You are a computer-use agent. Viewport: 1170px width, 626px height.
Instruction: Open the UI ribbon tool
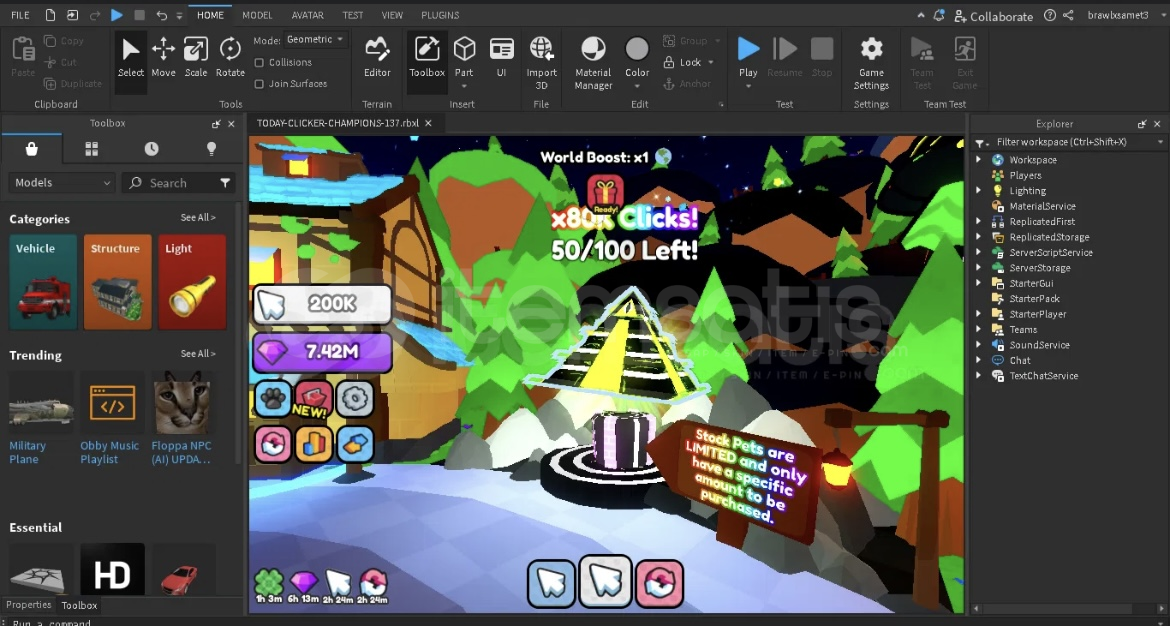pyautogui.click(x=501, y=57)
